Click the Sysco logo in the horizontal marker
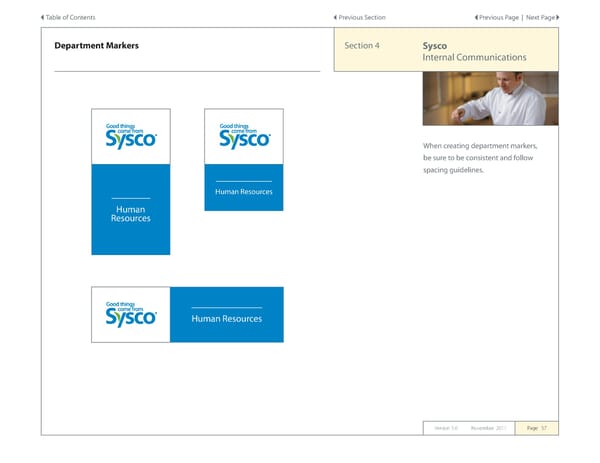600x463 pixels. (x=131, y=314)
